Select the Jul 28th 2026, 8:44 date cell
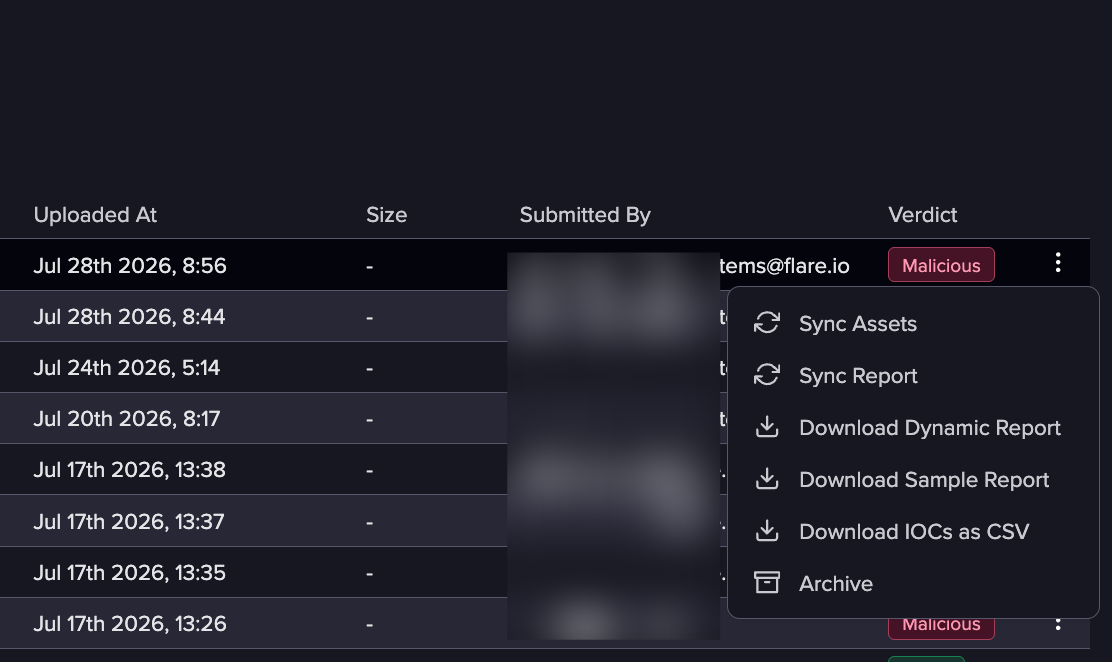The width and height of the screenshot is (1112, 662). pos(129,316)
